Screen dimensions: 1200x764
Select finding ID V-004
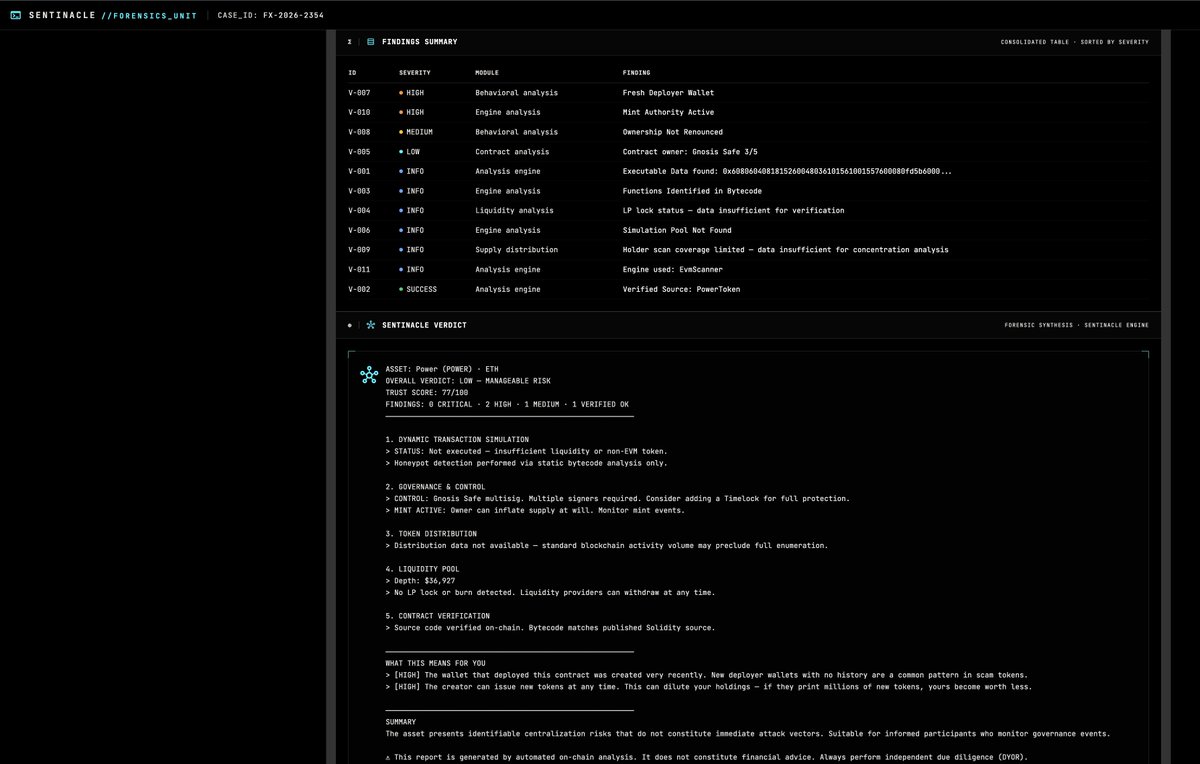coord(359,211)
